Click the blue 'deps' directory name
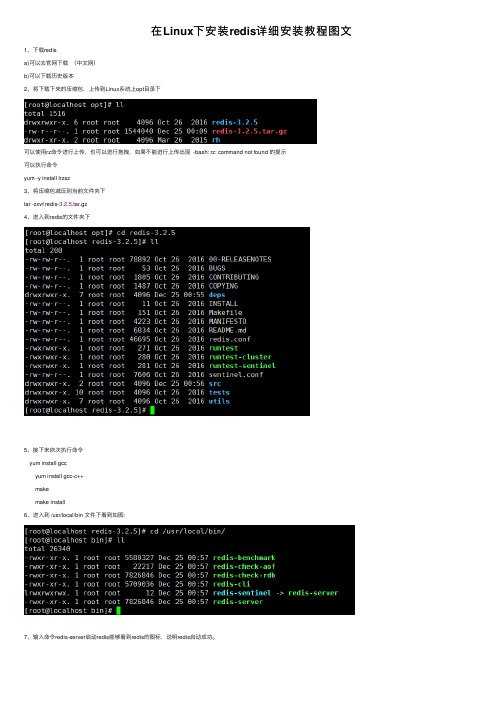Viewport: 504px width, 713px height. 217,295
